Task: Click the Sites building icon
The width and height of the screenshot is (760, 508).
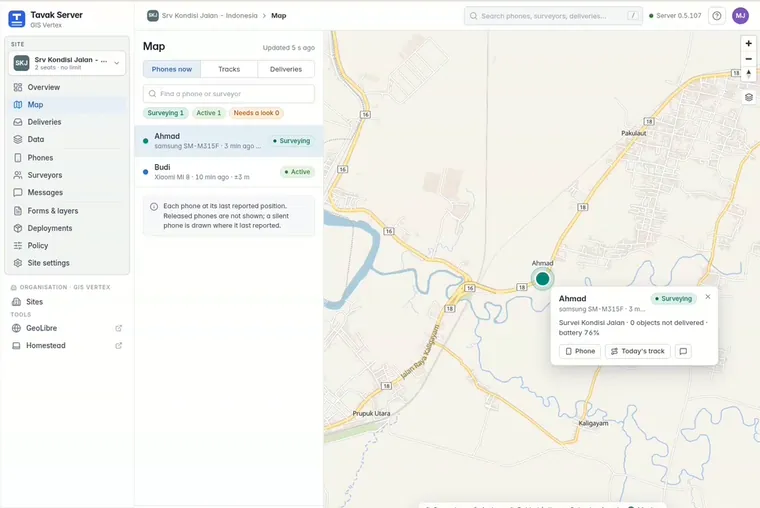Action: point(16,302)
